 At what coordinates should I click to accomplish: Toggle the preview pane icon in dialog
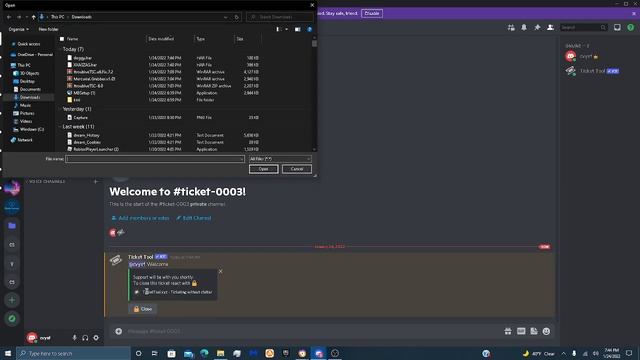point(298,29)
